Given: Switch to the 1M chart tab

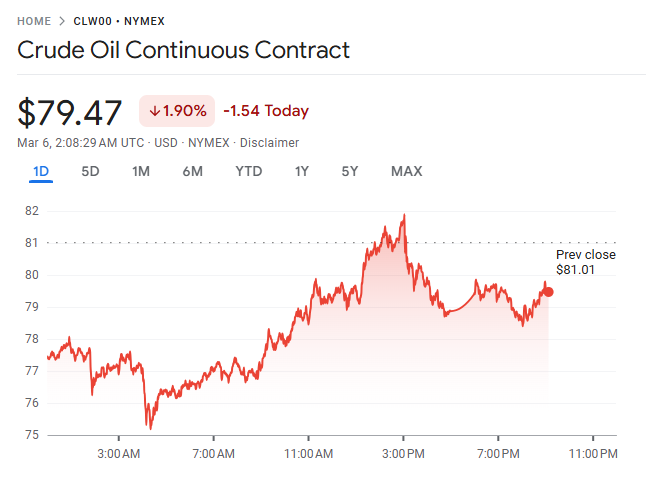Looking at the screenshot, I should coord(141,171).
